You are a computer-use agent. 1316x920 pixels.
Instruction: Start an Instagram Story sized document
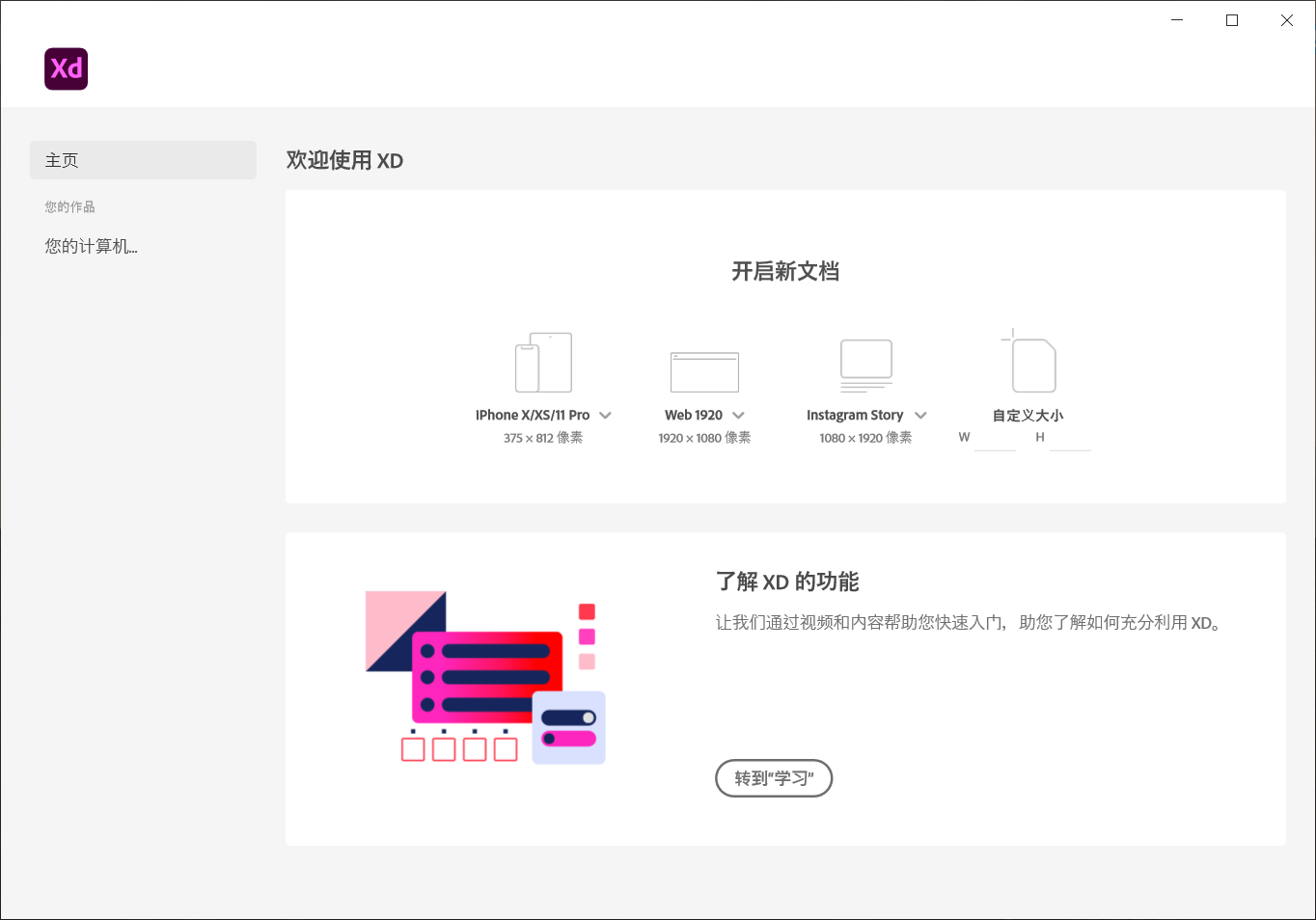click(856, 415)
